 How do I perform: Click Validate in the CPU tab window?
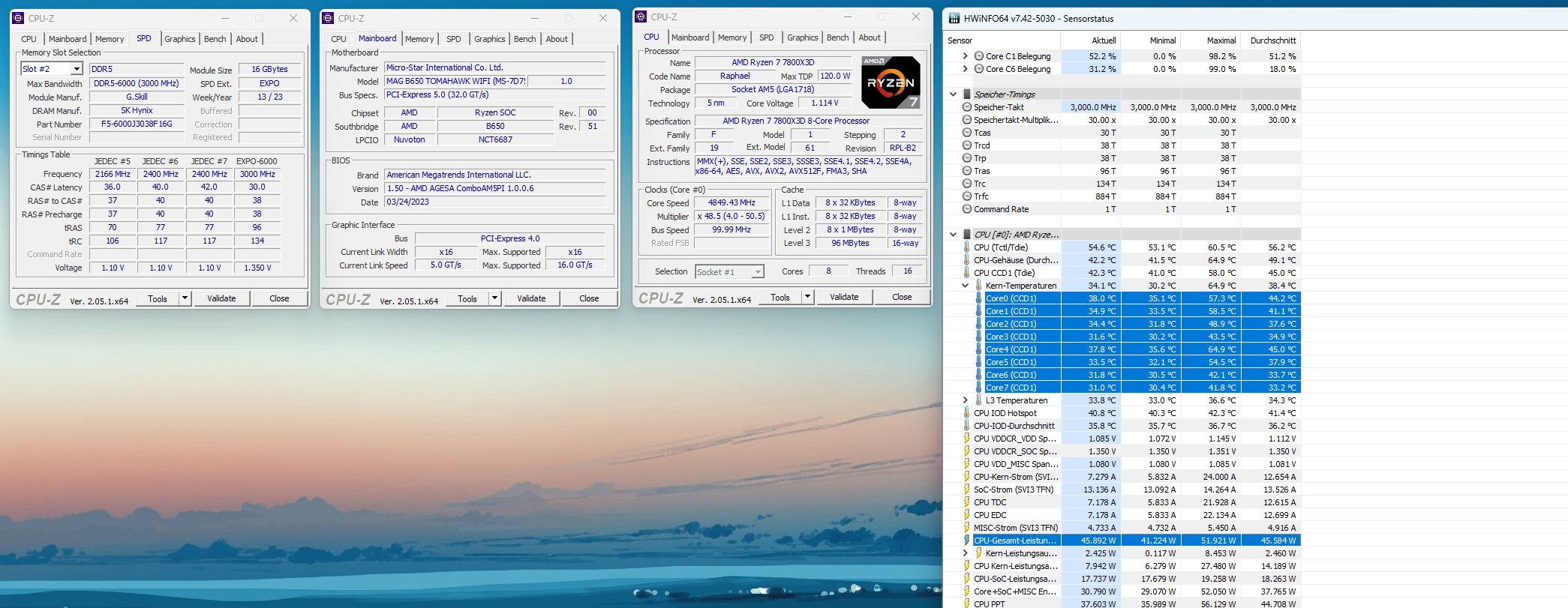click(x=844, y=297)
